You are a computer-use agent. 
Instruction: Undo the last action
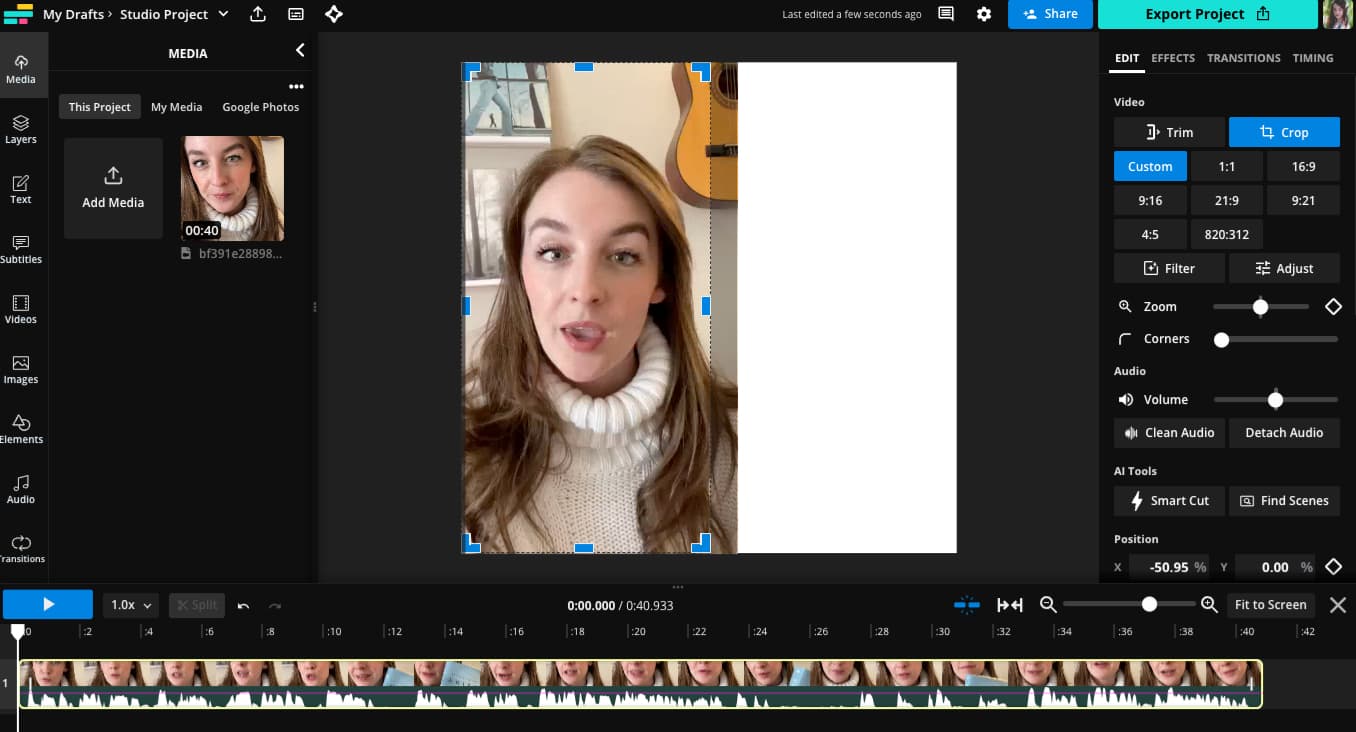[243, 605]
